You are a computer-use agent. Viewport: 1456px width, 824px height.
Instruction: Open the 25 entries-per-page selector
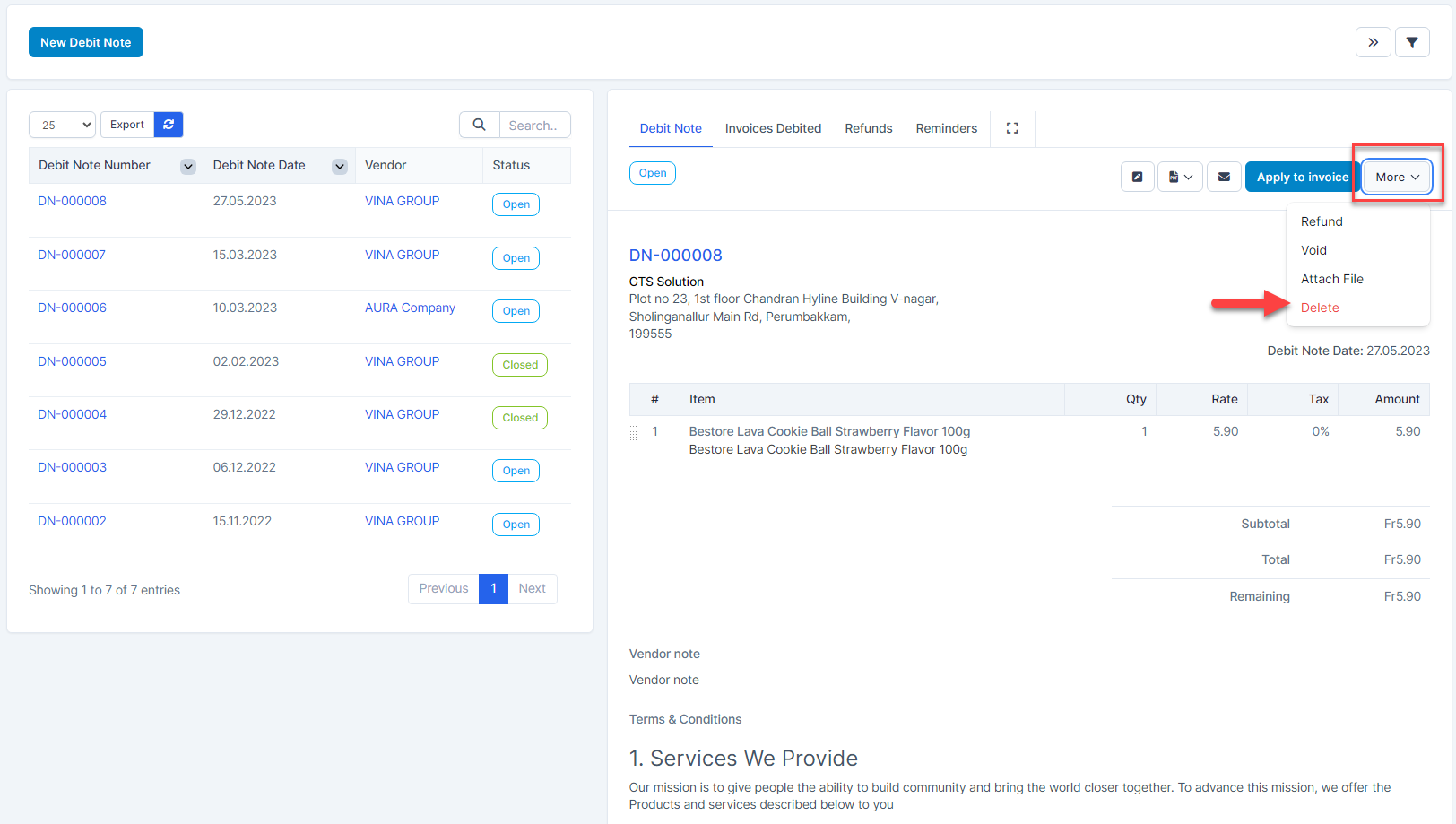tap(62, 125)
